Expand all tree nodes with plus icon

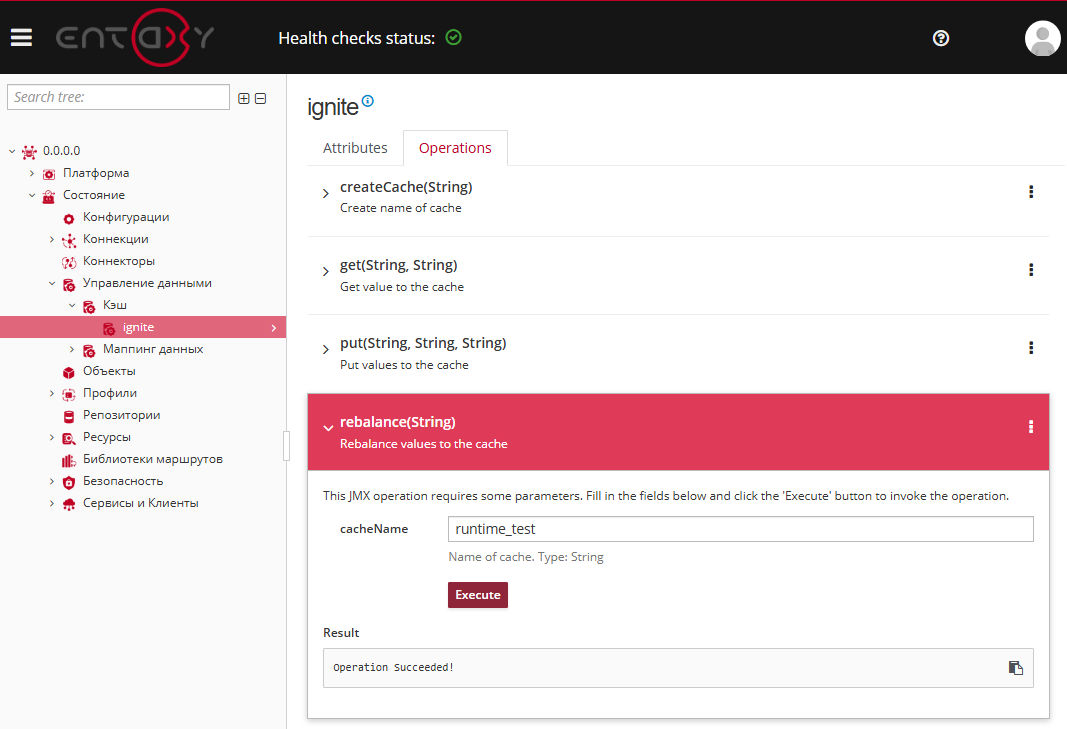[x=243, y=98]
